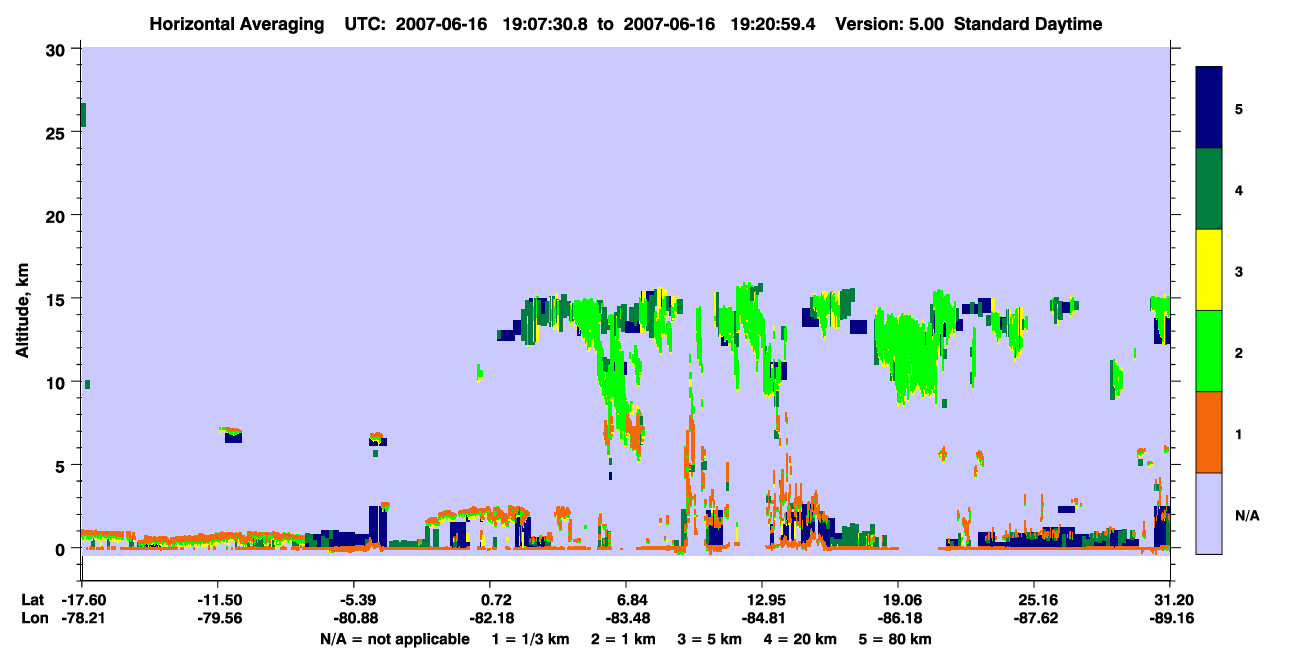Click the longitude value -83.48

626,619
